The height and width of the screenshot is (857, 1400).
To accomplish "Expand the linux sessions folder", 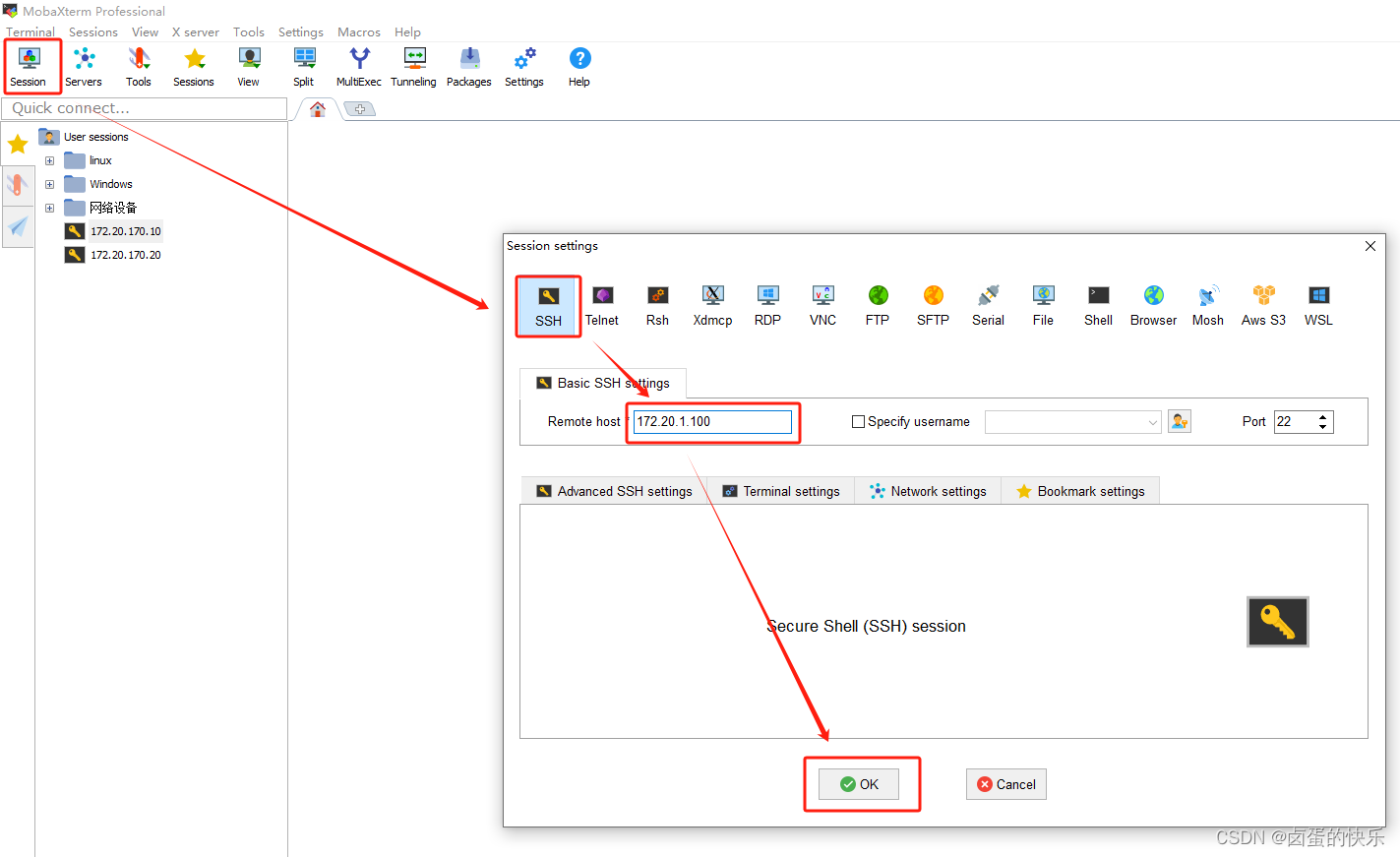I will click(x=49, y=160).
